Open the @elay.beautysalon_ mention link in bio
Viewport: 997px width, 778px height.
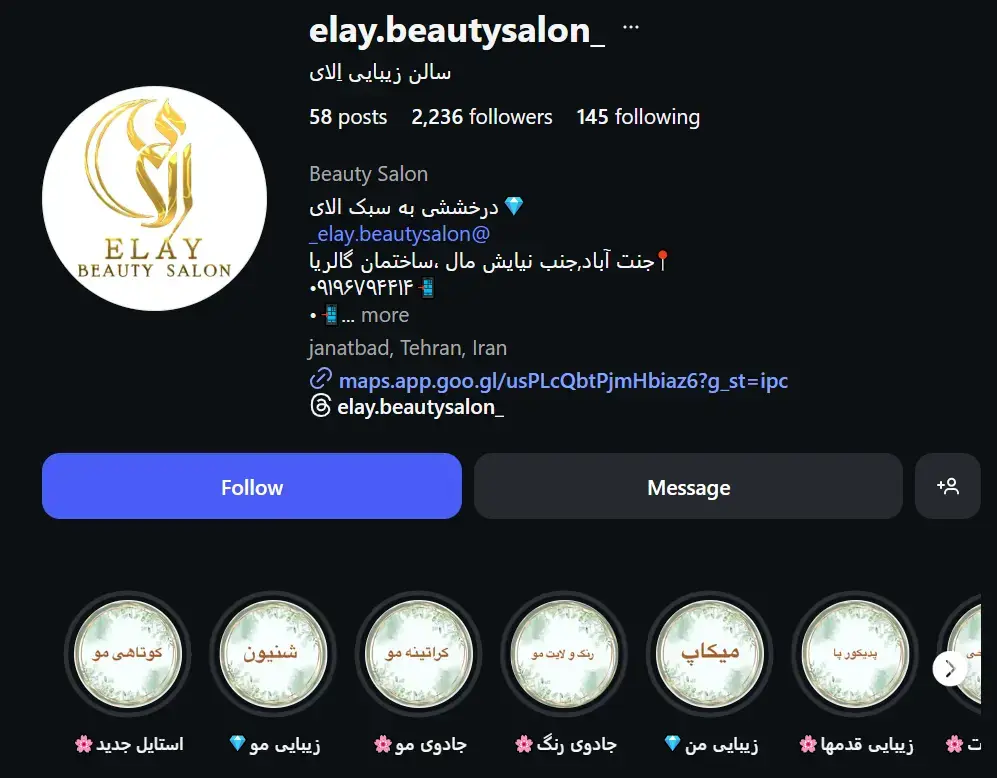click(399, 234)
